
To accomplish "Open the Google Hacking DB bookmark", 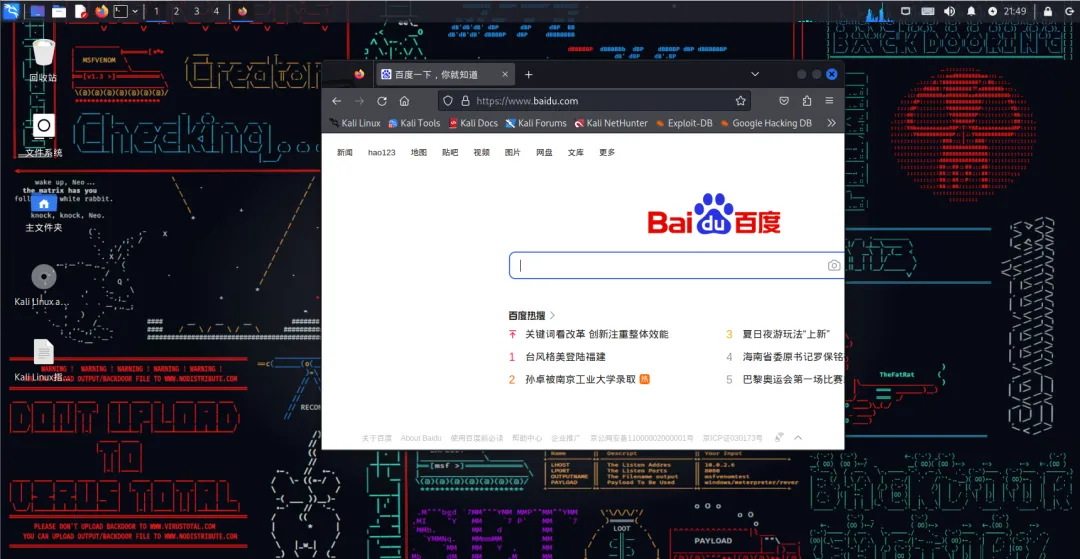I will click(x=766, y=123).
